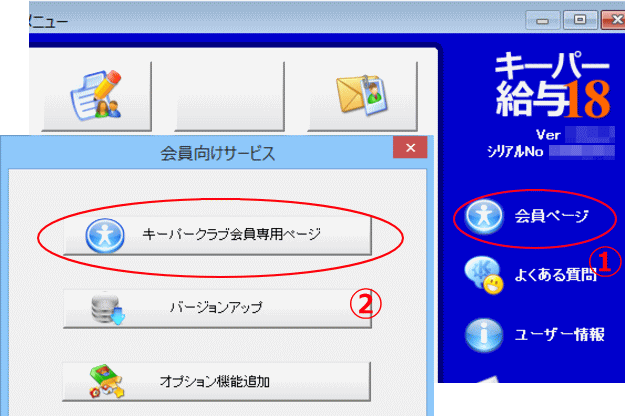Click the blue person icon beside 会員ページ
The image size is (625, 416).
(483, 216)
